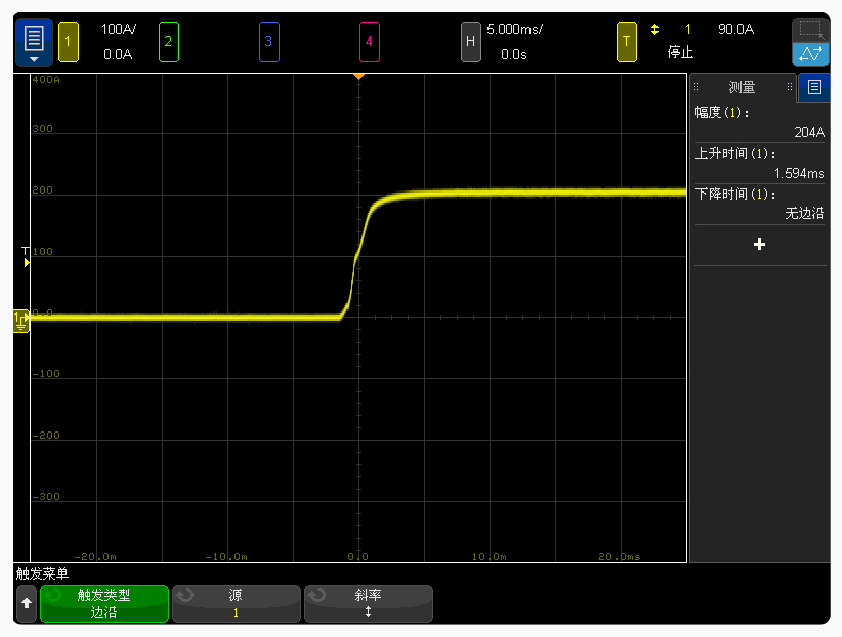This screenshot has width=842, height=637.
Task: Enable blue channel 3
Action: click(x=268, y=42)
